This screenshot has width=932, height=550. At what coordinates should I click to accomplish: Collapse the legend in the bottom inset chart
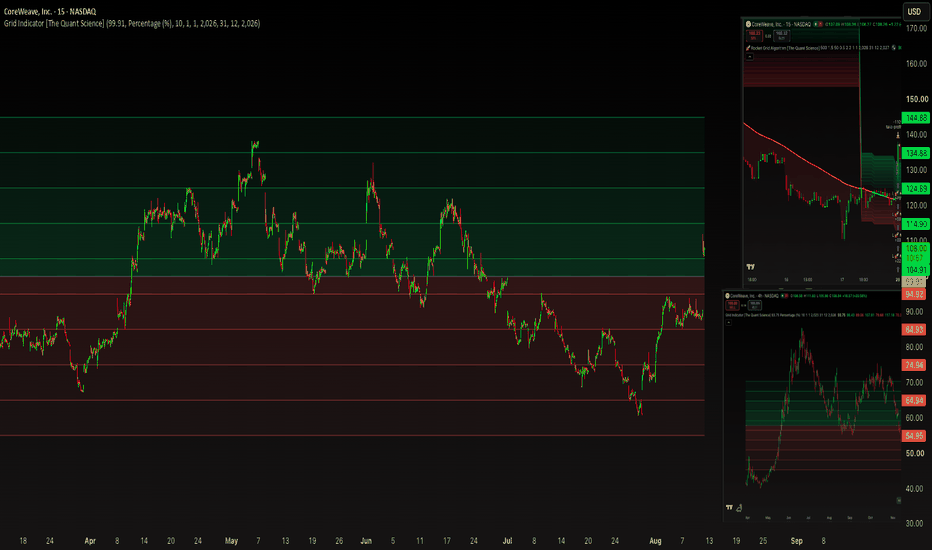point(729,323)
